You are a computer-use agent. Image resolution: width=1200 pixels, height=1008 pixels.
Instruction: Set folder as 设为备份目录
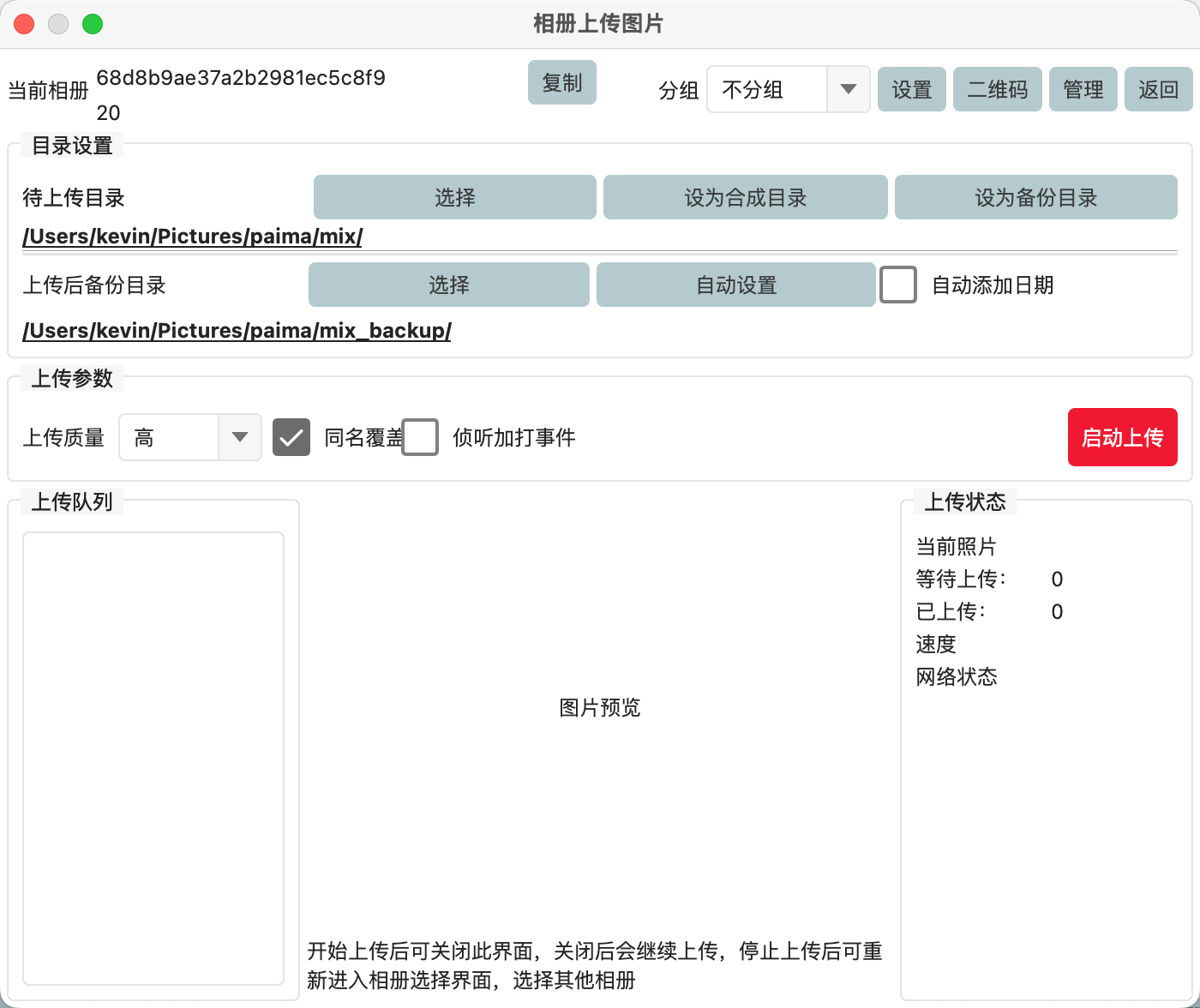[1035, 197]
